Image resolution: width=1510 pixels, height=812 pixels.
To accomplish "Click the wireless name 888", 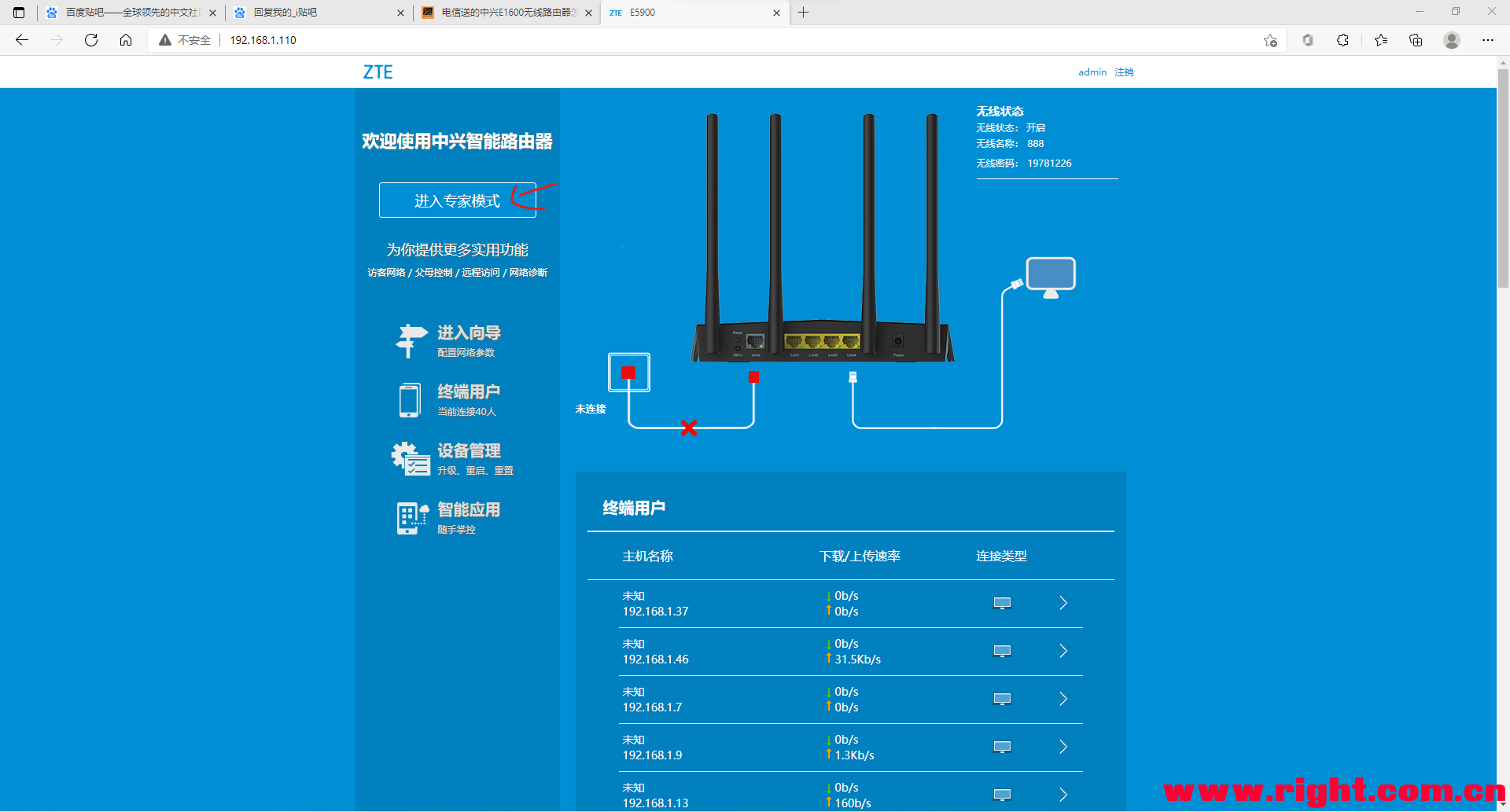I will click(x=1036, y=144).
